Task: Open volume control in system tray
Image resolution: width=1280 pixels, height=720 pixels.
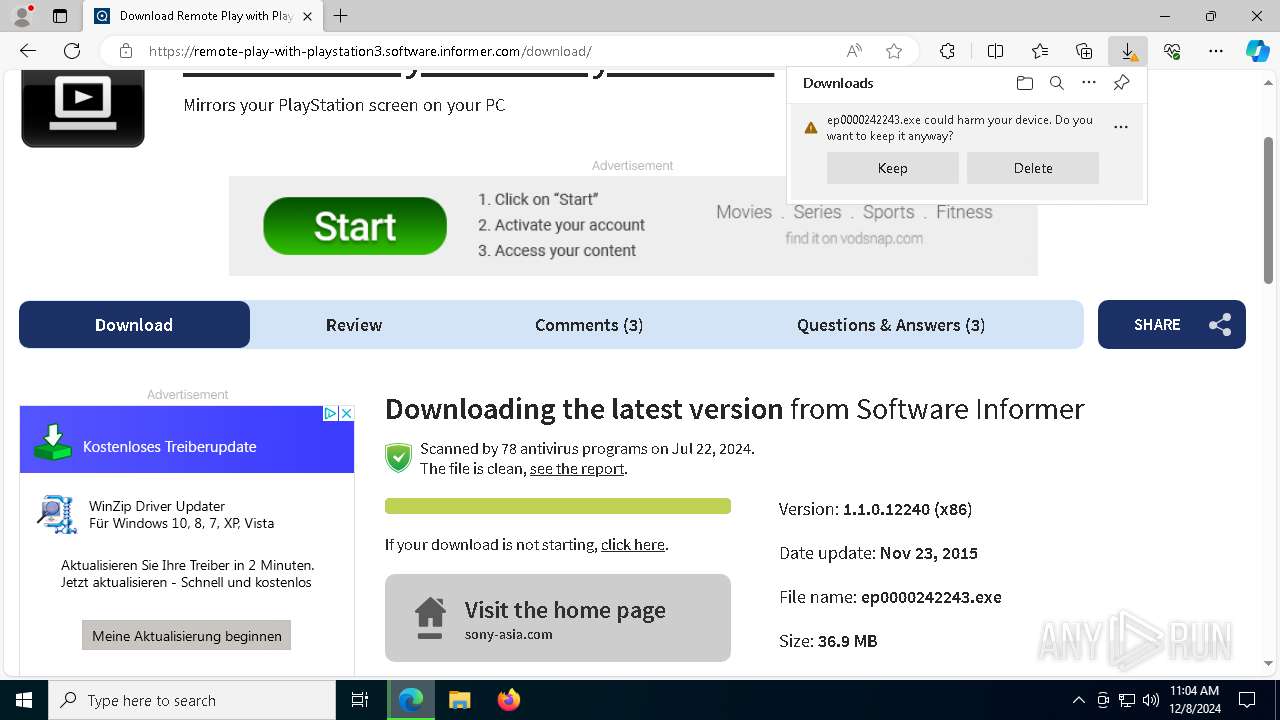Action: 1150,700
